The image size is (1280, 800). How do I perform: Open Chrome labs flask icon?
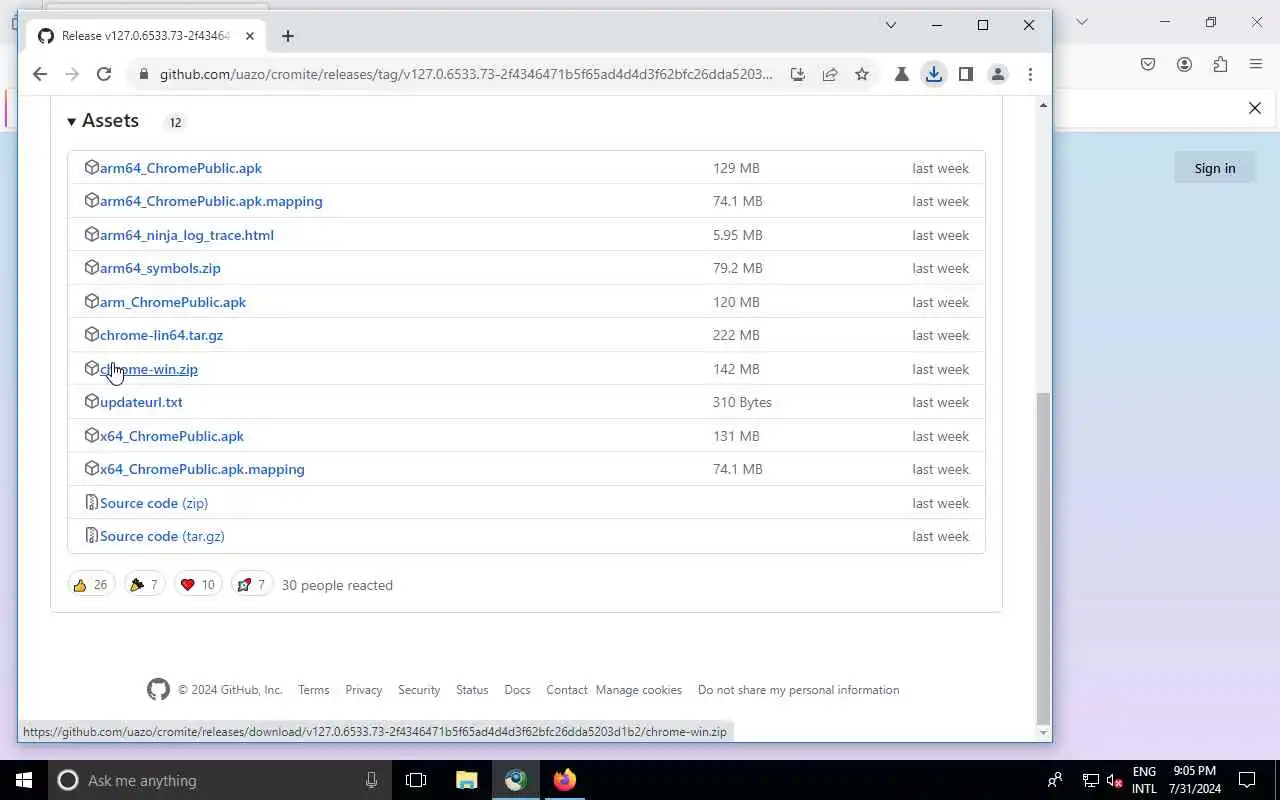(901, 74)
